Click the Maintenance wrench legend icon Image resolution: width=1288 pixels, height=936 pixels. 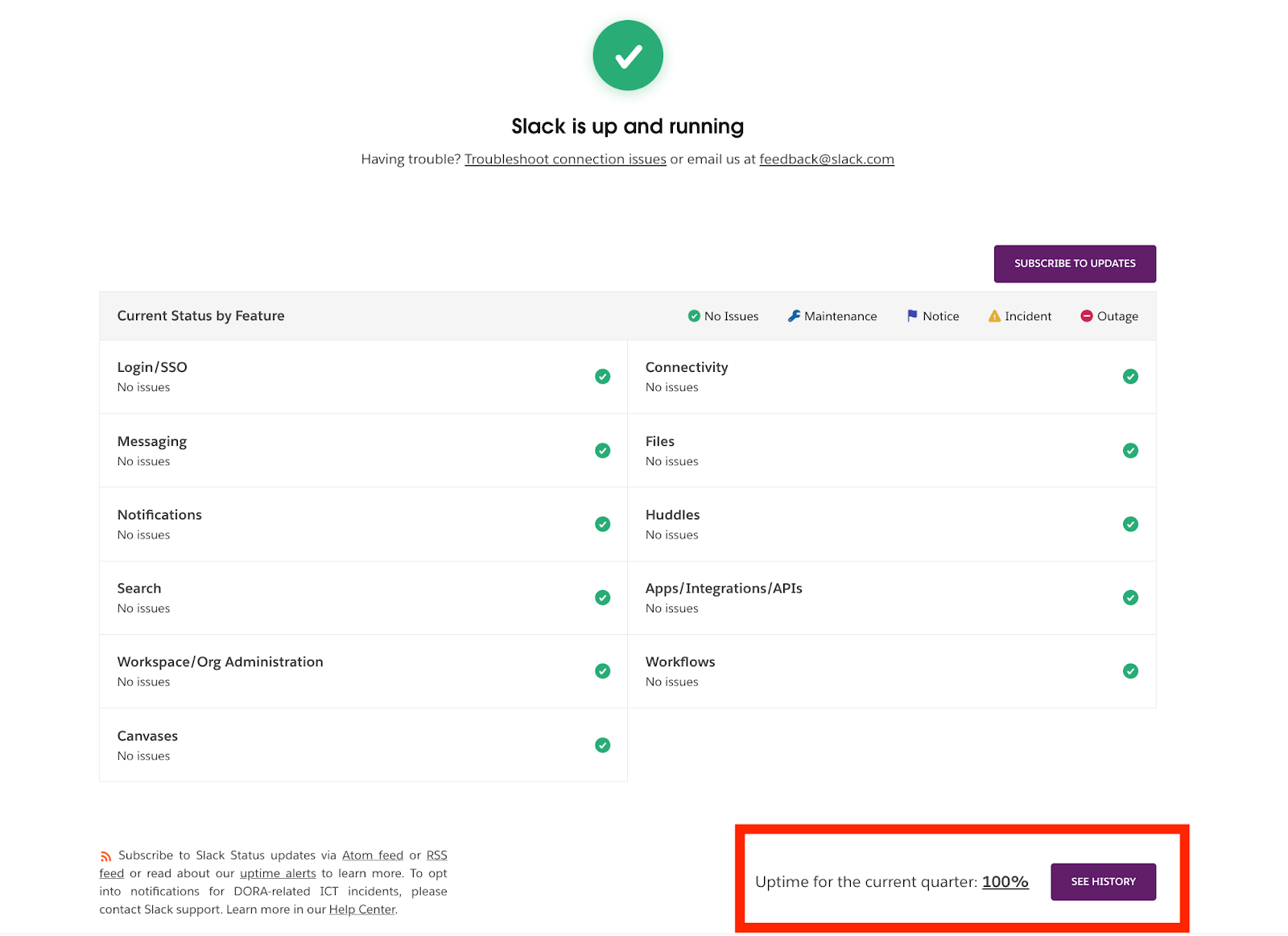click(x=794, y=316)
